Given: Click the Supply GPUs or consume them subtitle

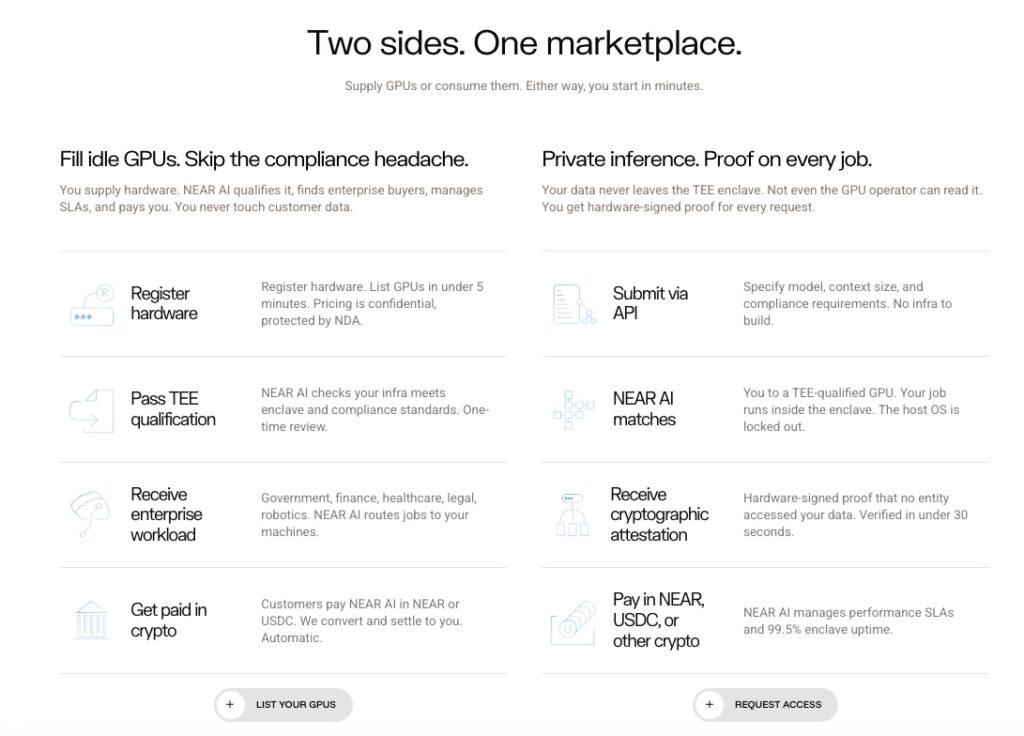Looking at the screenshot, I should click(x=524, y=86).
